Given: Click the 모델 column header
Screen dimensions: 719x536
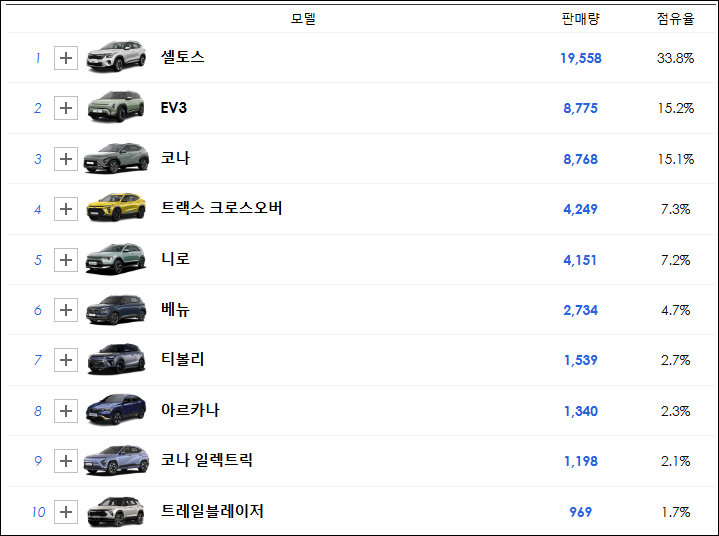Looking at the screenshot, I should coord(303,19).
